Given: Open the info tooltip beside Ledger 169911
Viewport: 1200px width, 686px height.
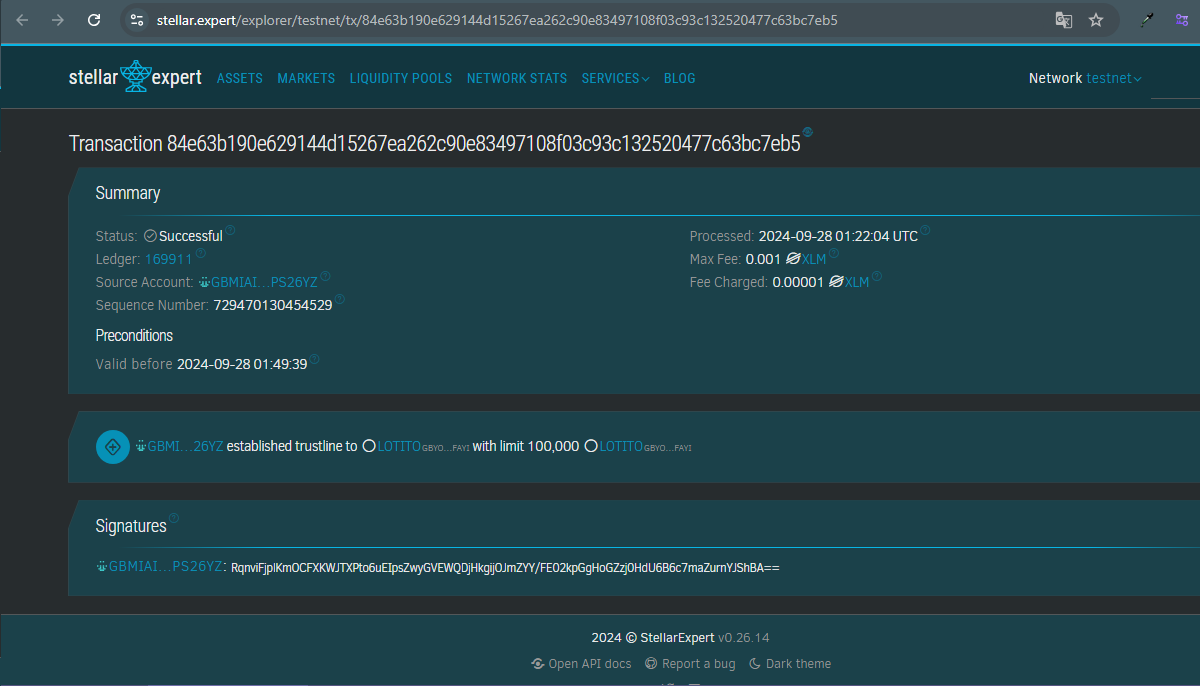Looking at the screenshot, I should (201, 254).
